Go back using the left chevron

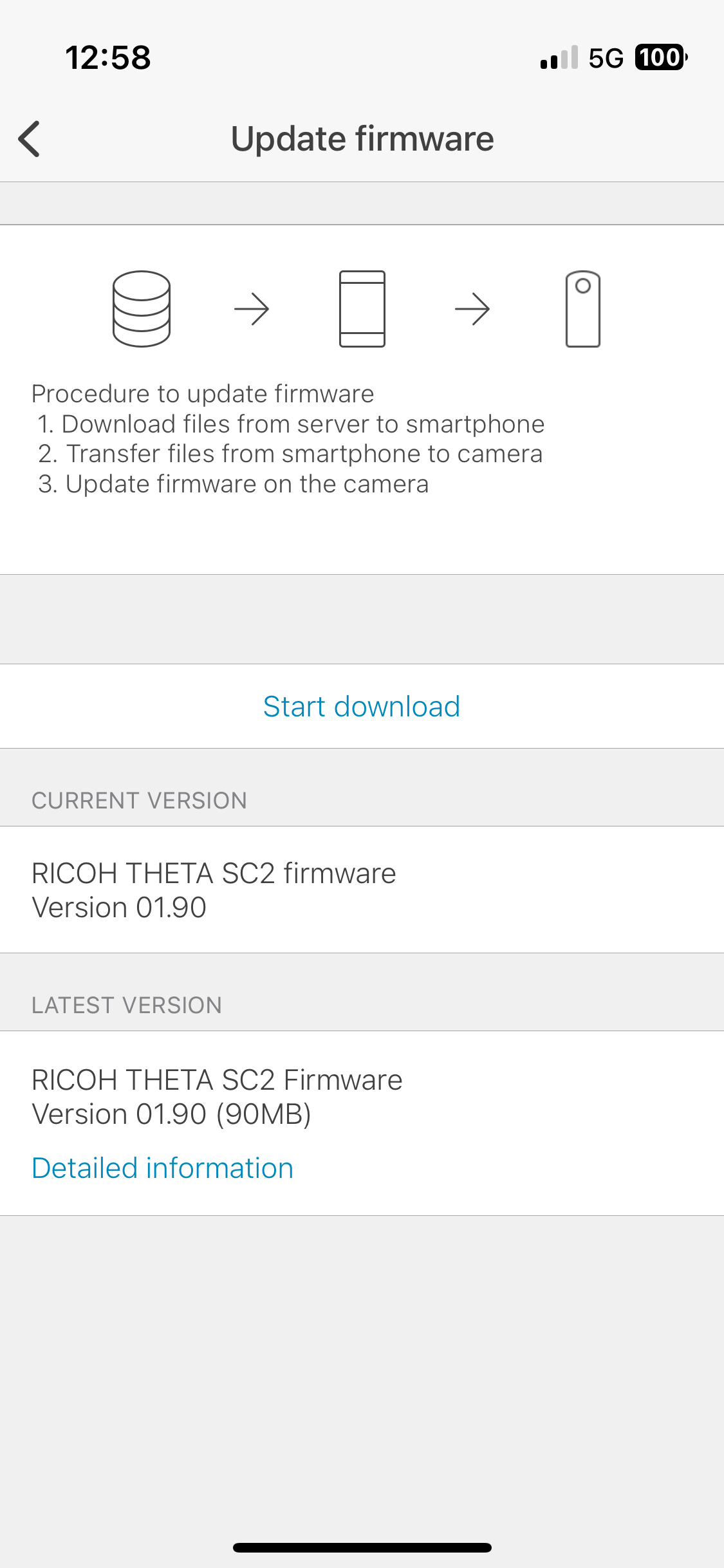pyautogui.click(x=30, y=138)
